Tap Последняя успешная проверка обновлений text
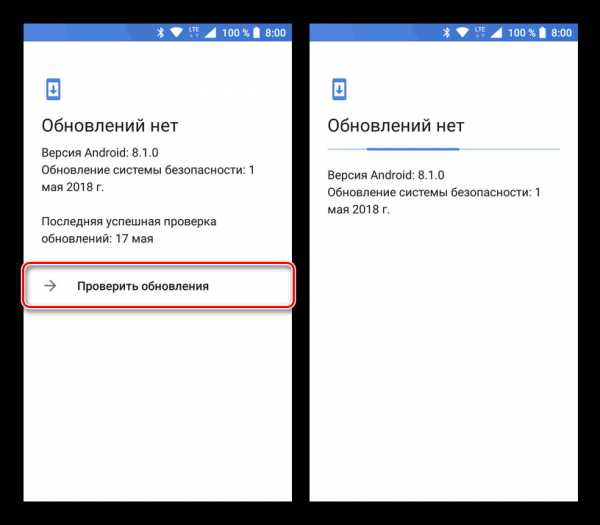 click(x=129, y=230)
